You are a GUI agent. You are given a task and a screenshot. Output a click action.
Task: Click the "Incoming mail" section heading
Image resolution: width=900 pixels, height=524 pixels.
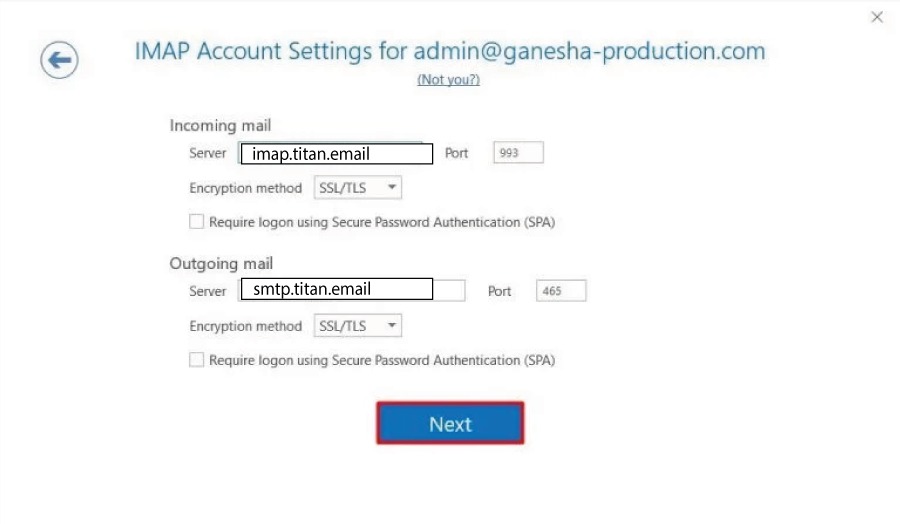(x=220, y=126)
